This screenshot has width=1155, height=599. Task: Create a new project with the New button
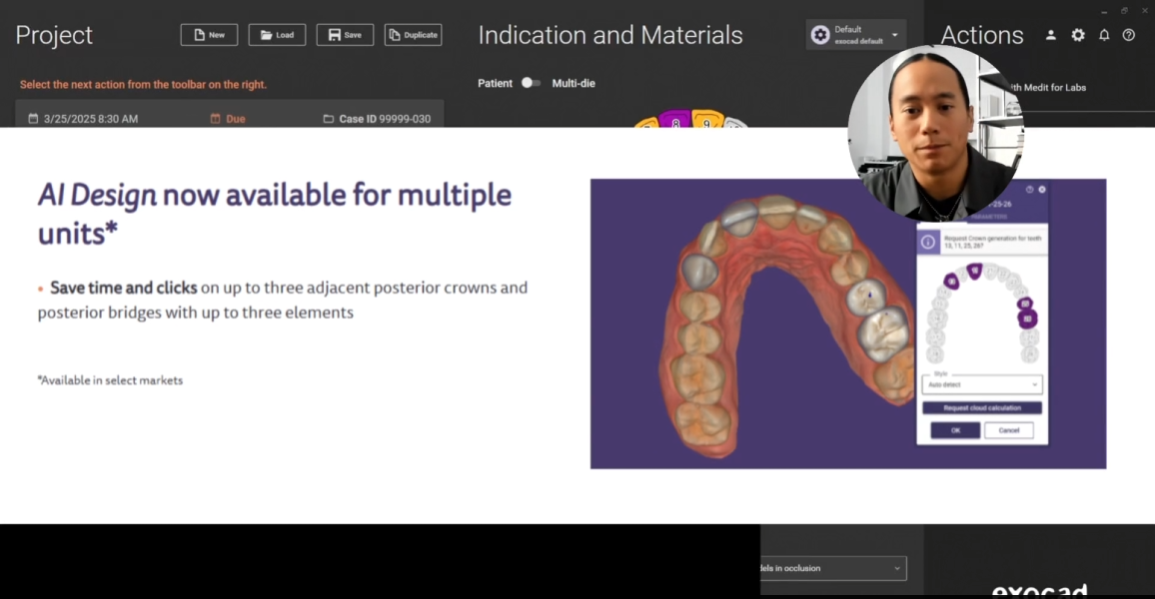pyautogui.click(x=209, y=35)
